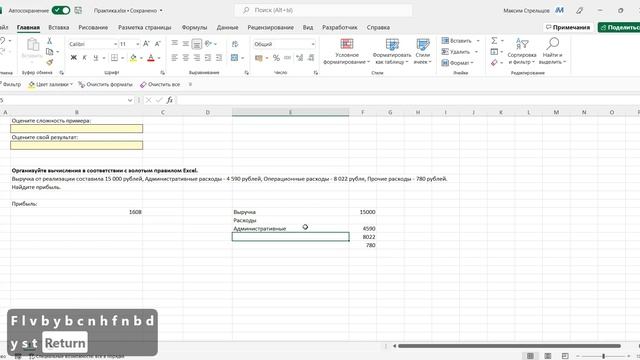
Task: Click the borders icon
Action: (115, 58)
